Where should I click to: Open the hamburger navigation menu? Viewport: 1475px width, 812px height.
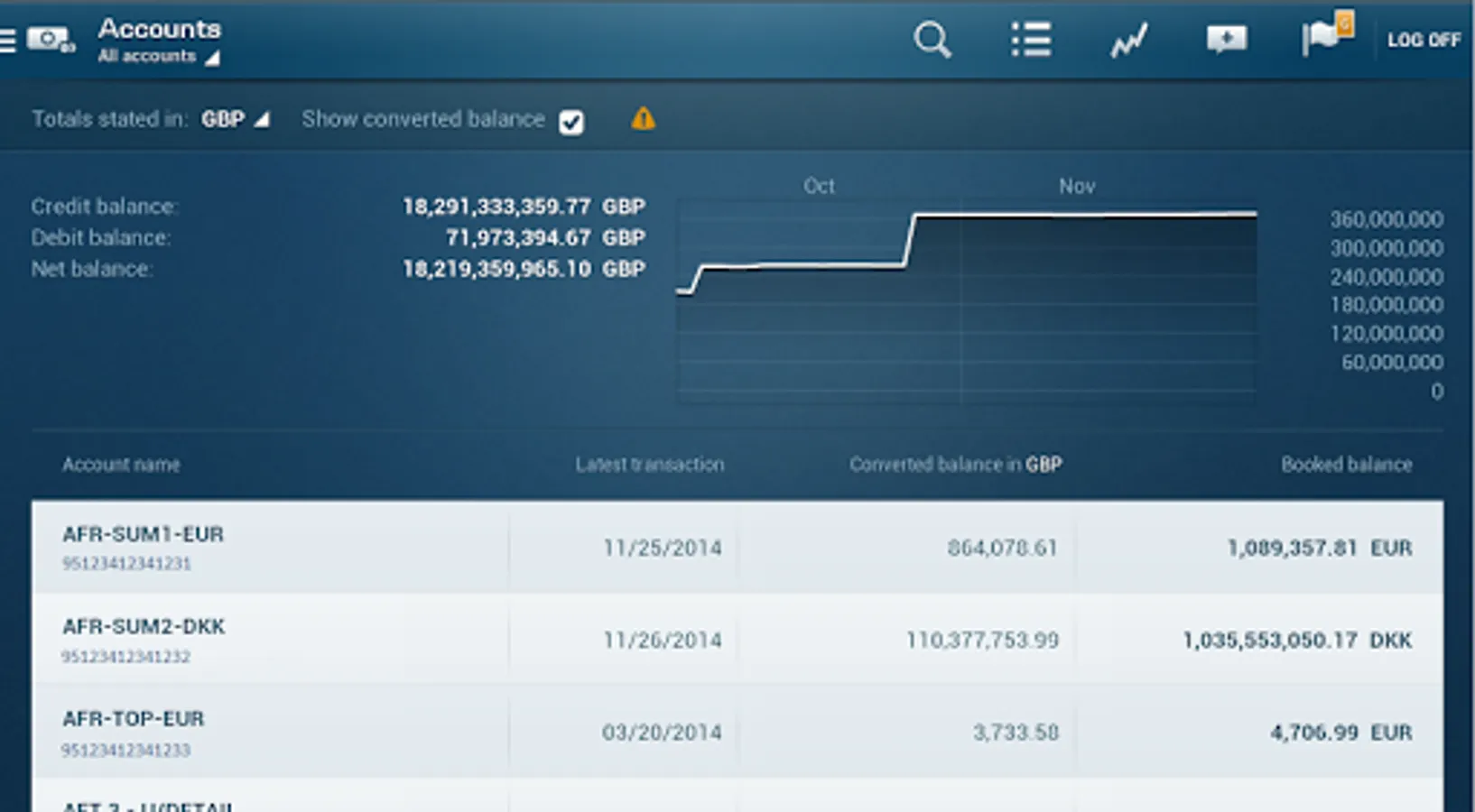point(7,41)
